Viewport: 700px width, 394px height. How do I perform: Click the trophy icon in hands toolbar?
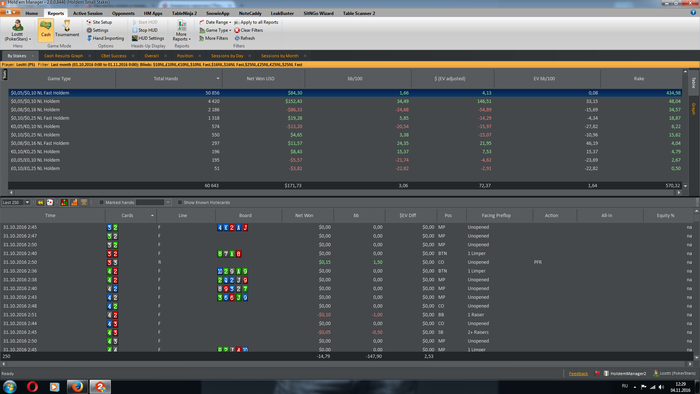click(x=84, y=203)
